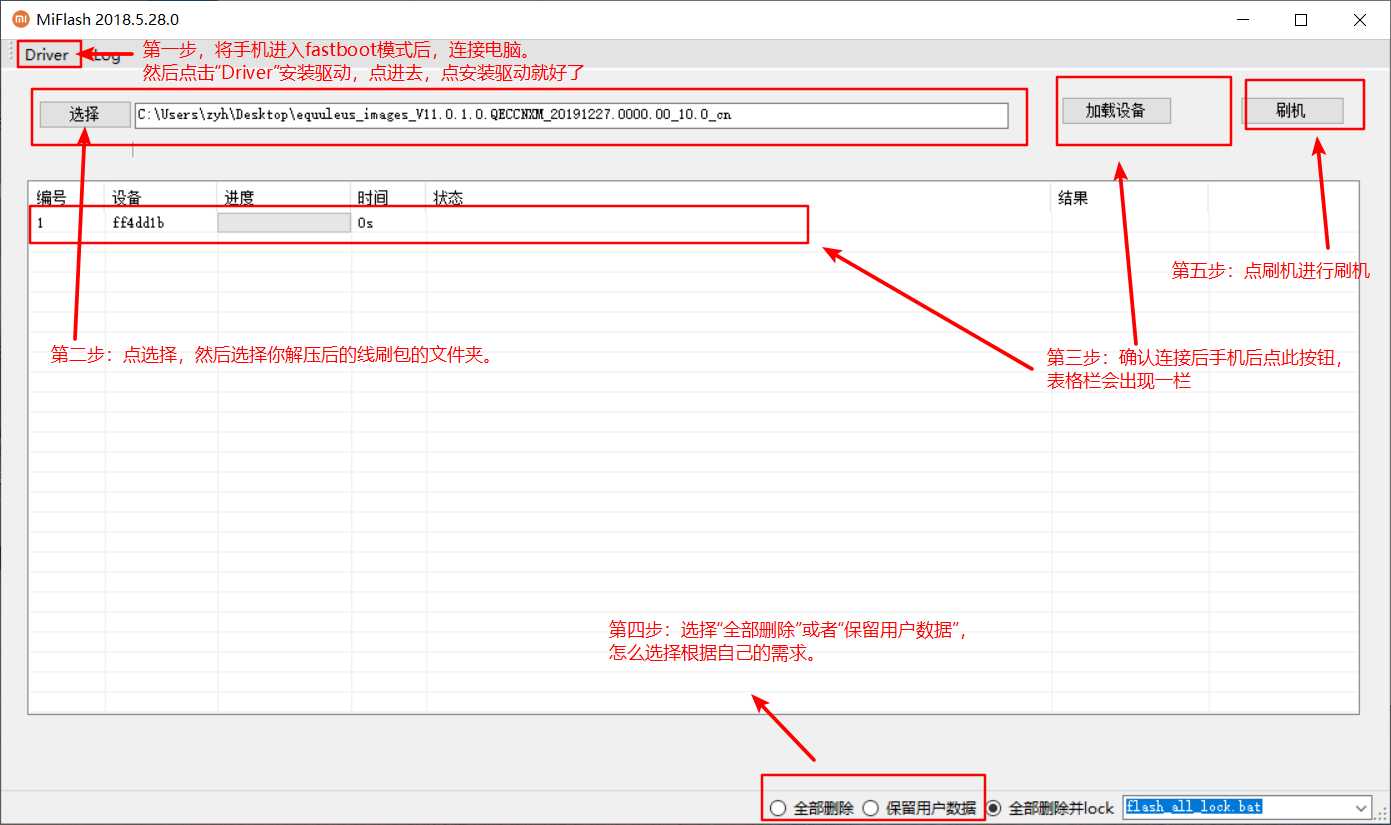Open the Log menu
Viewport: 1391px width, 825px height.
click(108, 55)
